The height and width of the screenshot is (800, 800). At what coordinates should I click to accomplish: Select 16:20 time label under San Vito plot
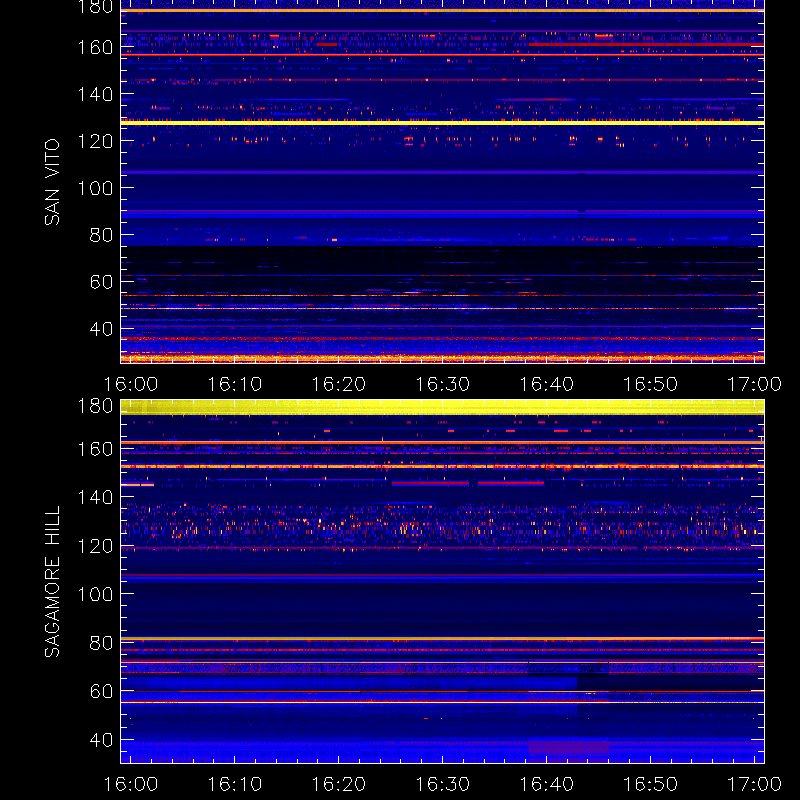tap(339, 384)
